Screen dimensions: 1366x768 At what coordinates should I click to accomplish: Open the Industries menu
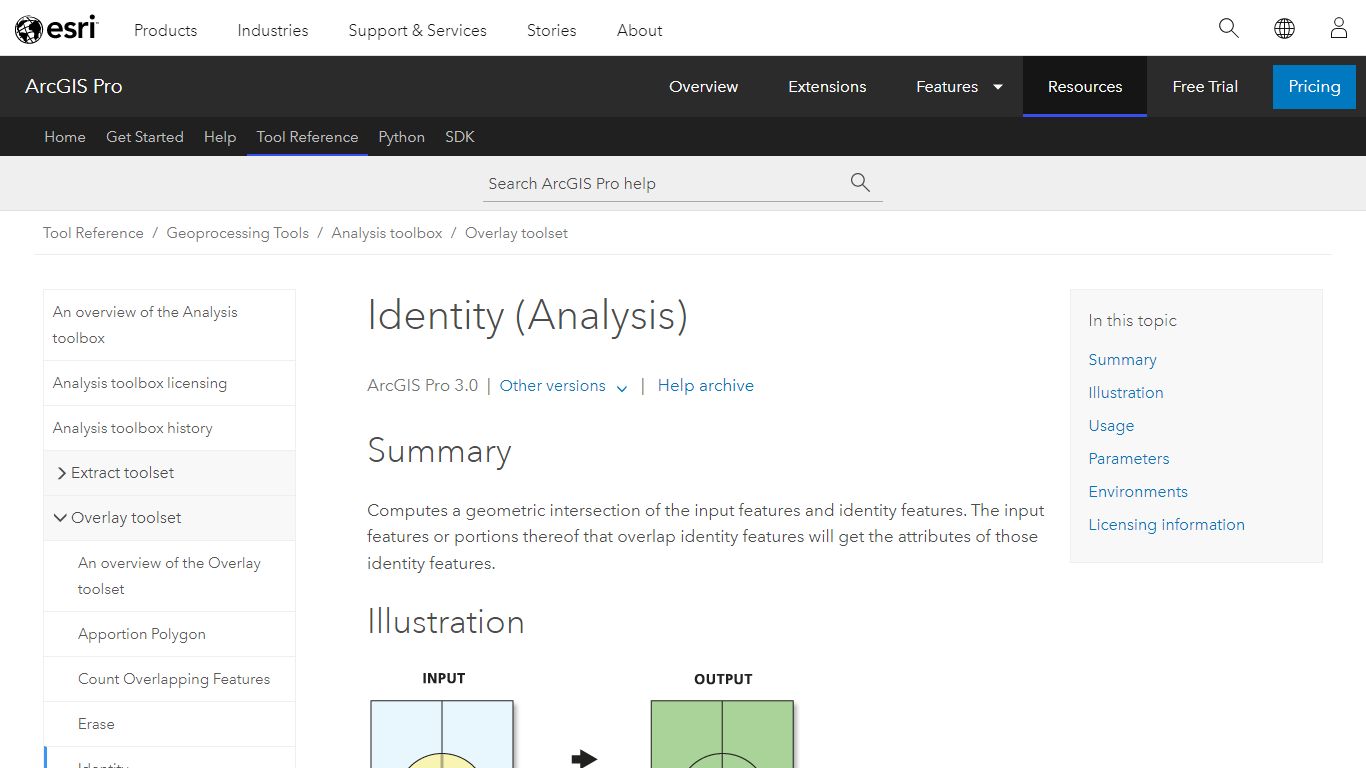(x=273, y=30)
